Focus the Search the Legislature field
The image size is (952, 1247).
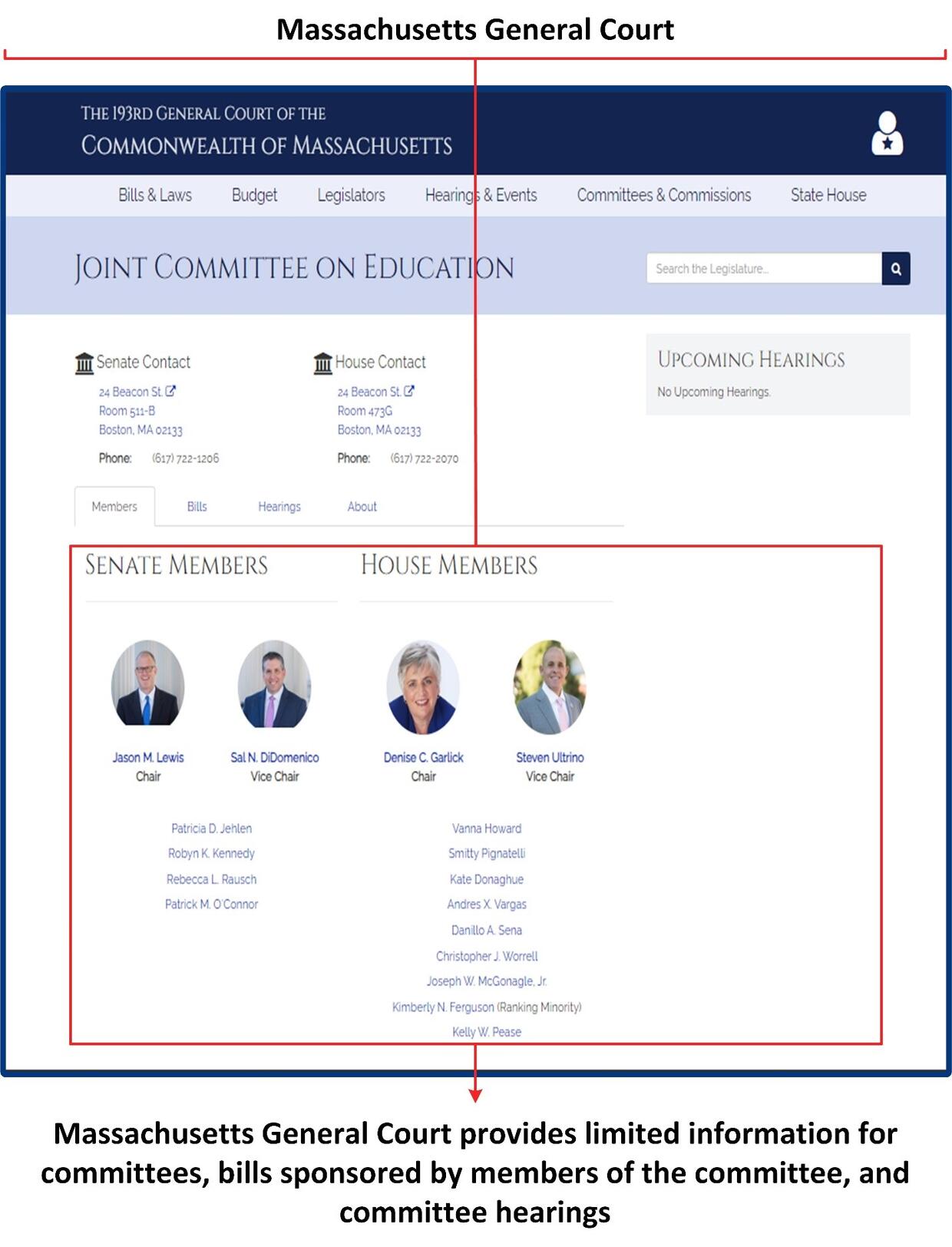coord(764,269)
